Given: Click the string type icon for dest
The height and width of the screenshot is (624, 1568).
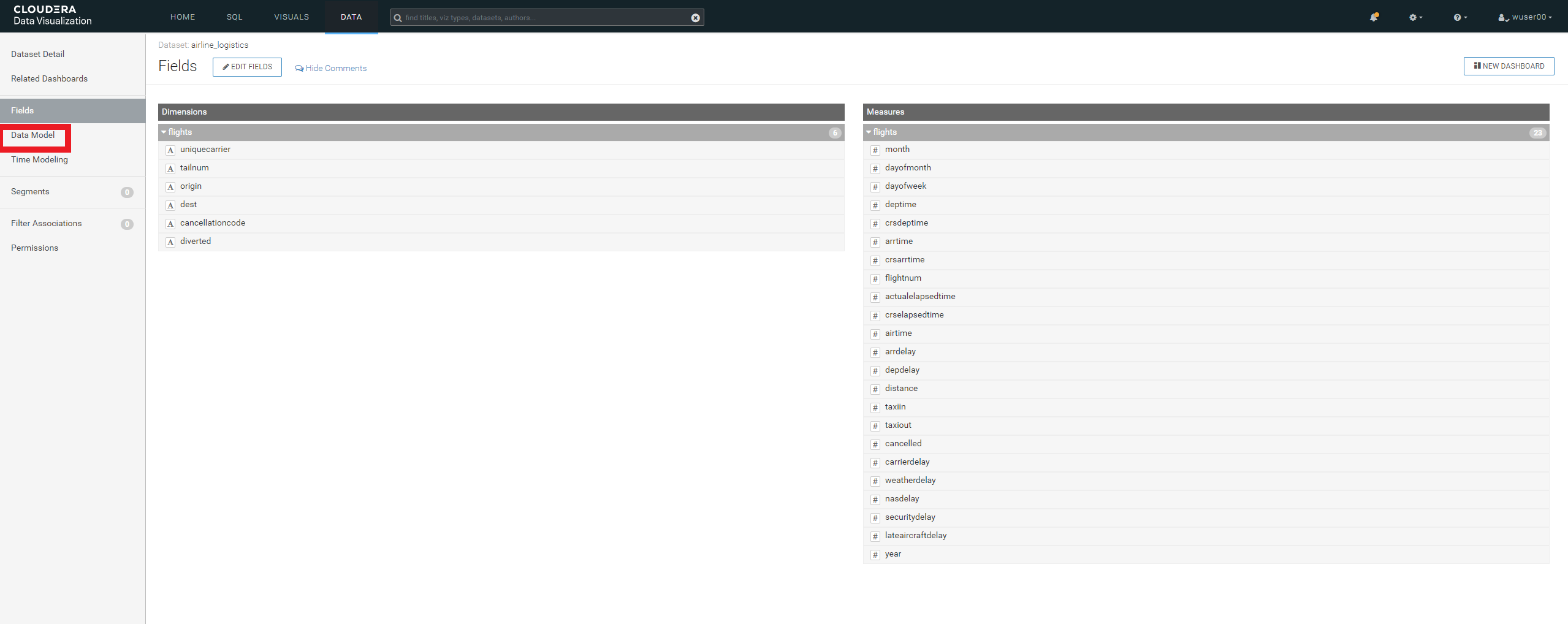Looking at the screenshot, I should point(170,205).
